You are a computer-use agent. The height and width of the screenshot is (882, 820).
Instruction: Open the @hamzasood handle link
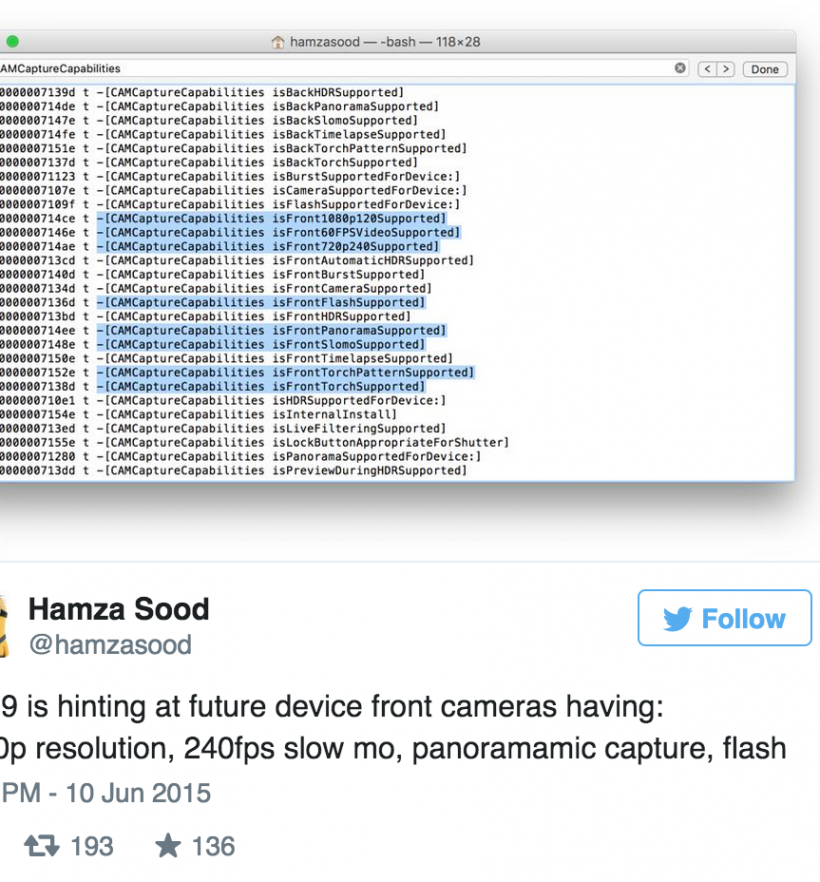(x=109, y=645)
